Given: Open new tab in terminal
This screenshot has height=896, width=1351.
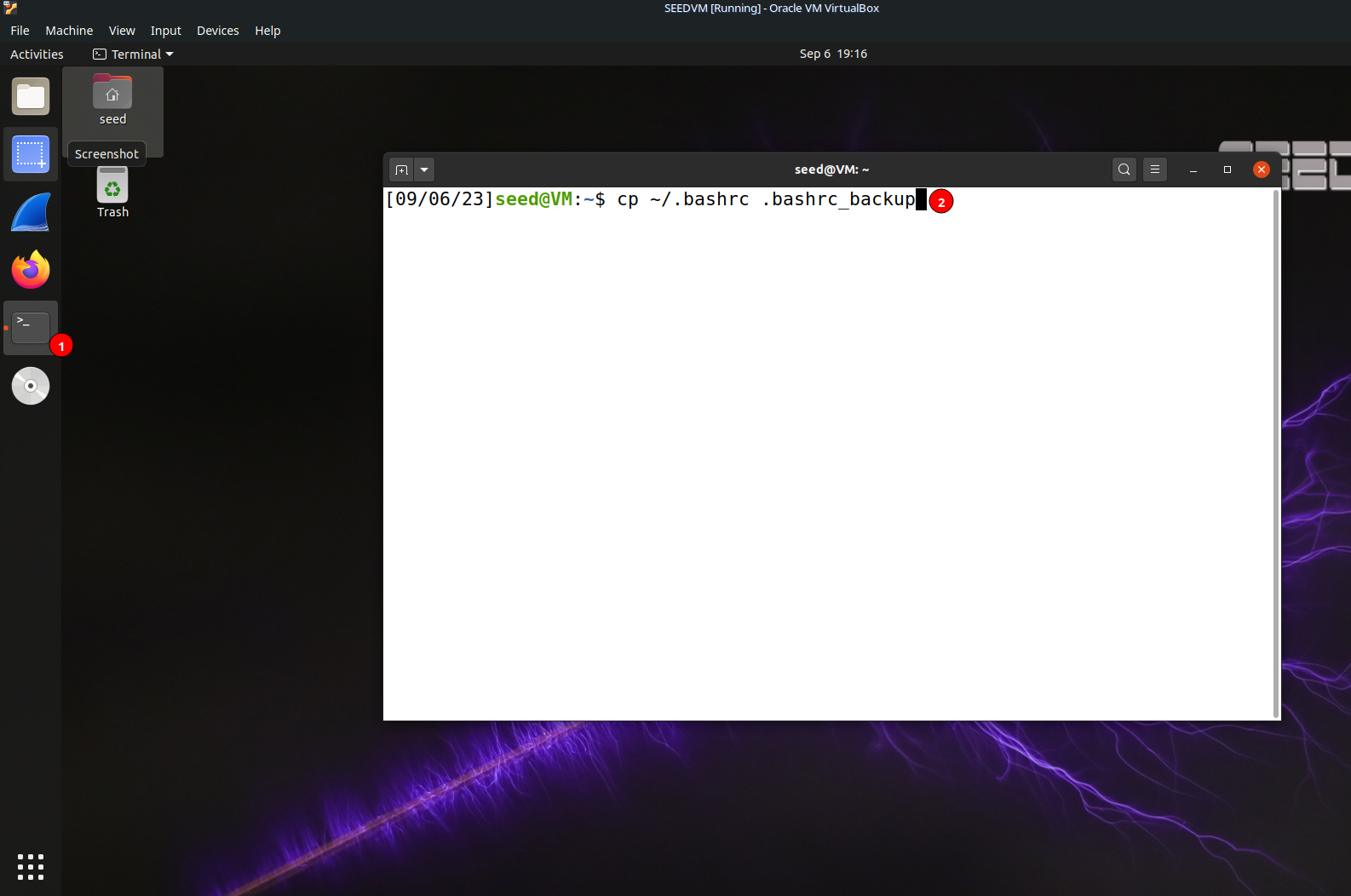Looking at the screenshot, I should point(402,169).
